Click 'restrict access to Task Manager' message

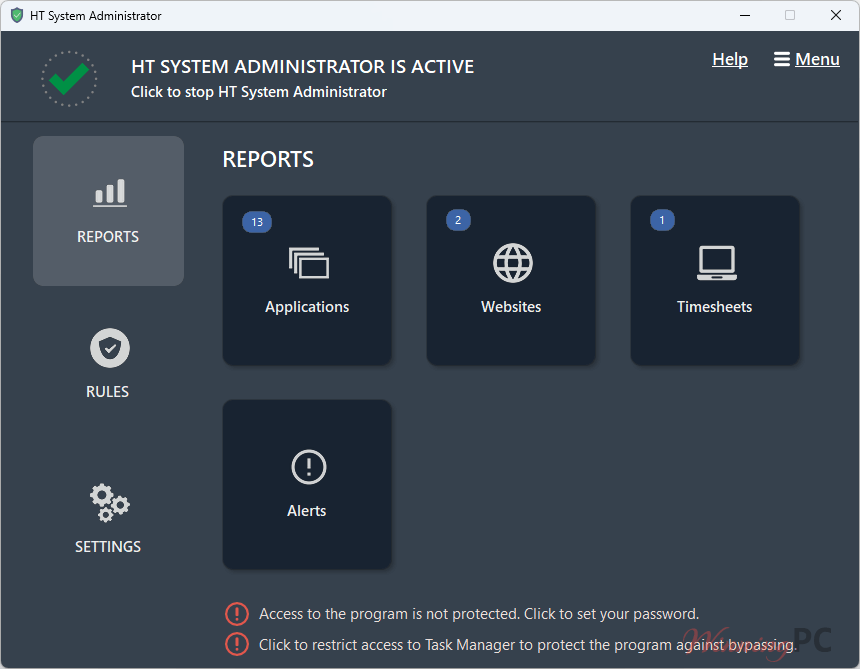point(528,645)
